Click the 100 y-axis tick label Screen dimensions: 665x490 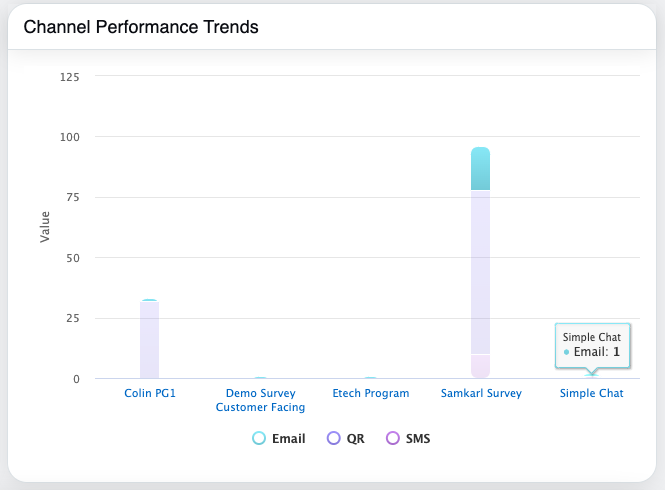point(71,136)
